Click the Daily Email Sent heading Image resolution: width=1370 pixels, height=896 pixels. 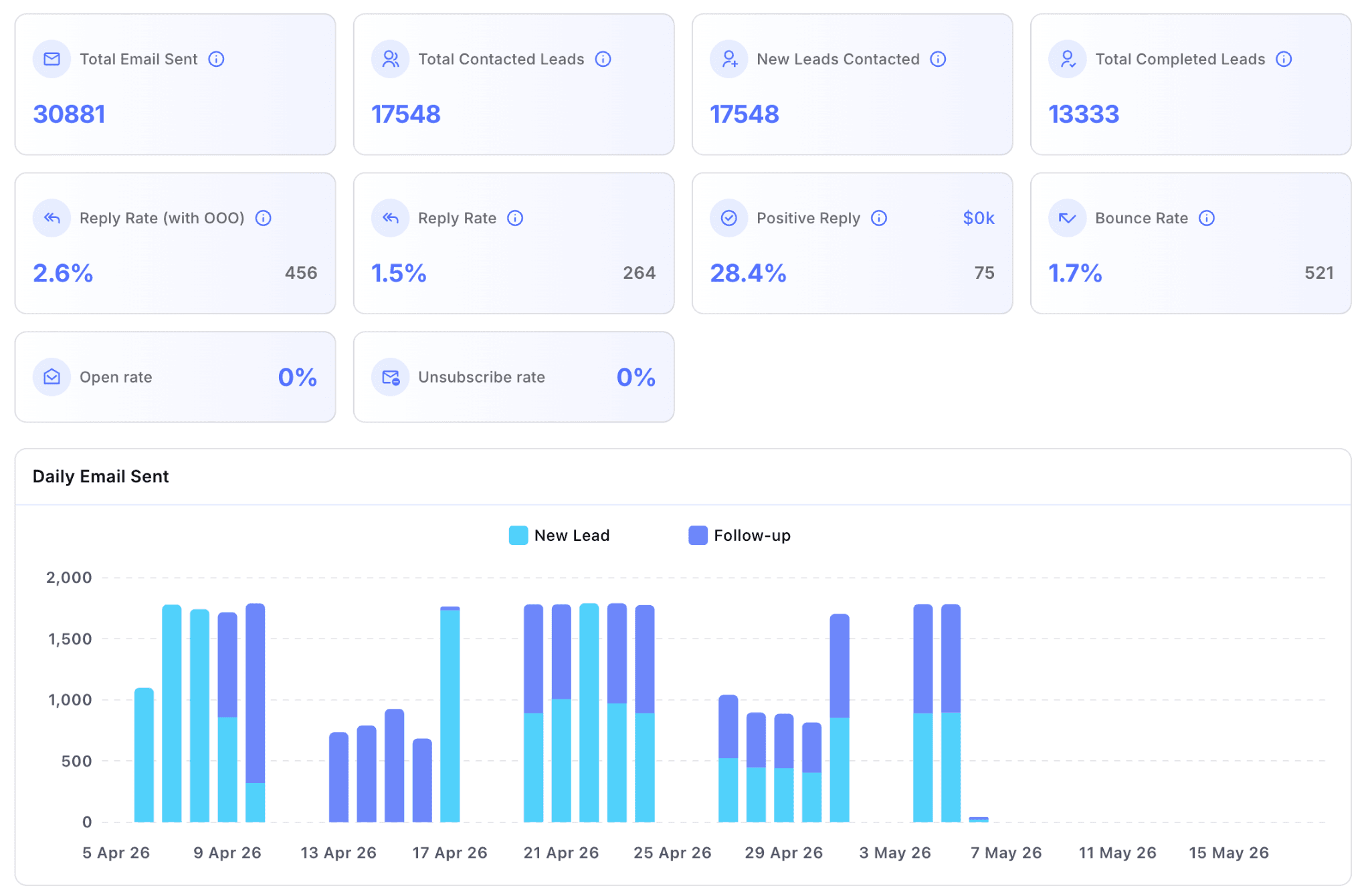click(100, 476)
